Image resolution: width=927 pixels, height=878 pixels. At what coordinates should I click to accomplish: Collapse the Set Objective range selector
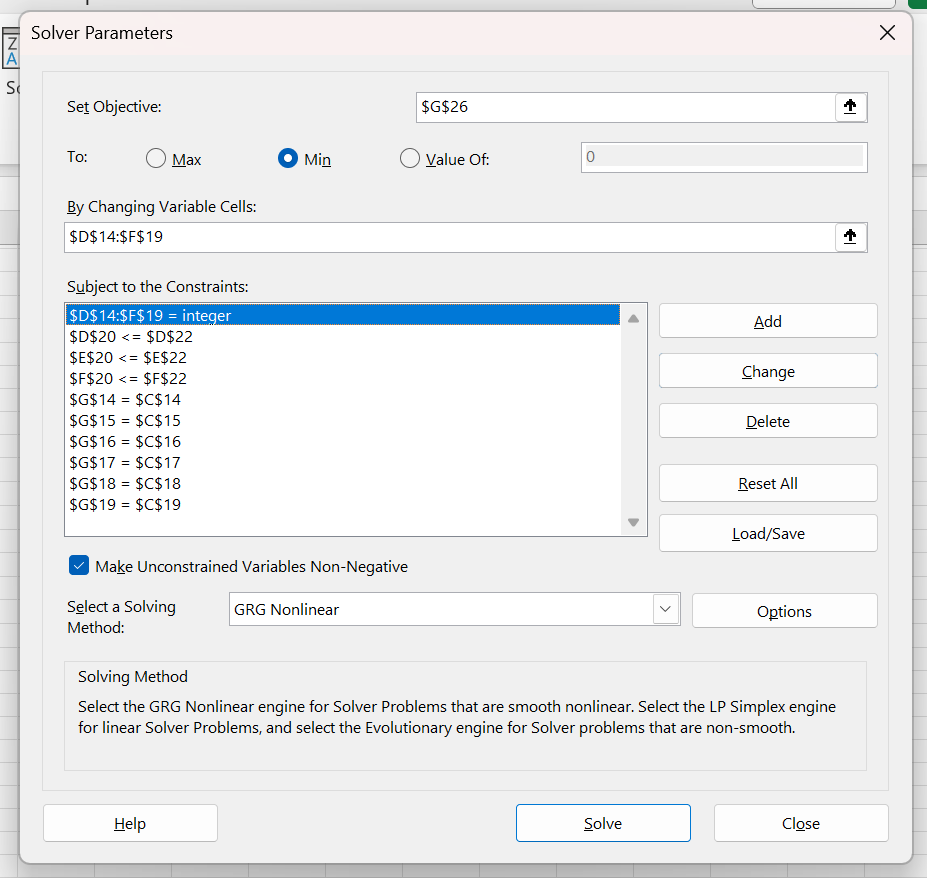click(x=850, y=107)
